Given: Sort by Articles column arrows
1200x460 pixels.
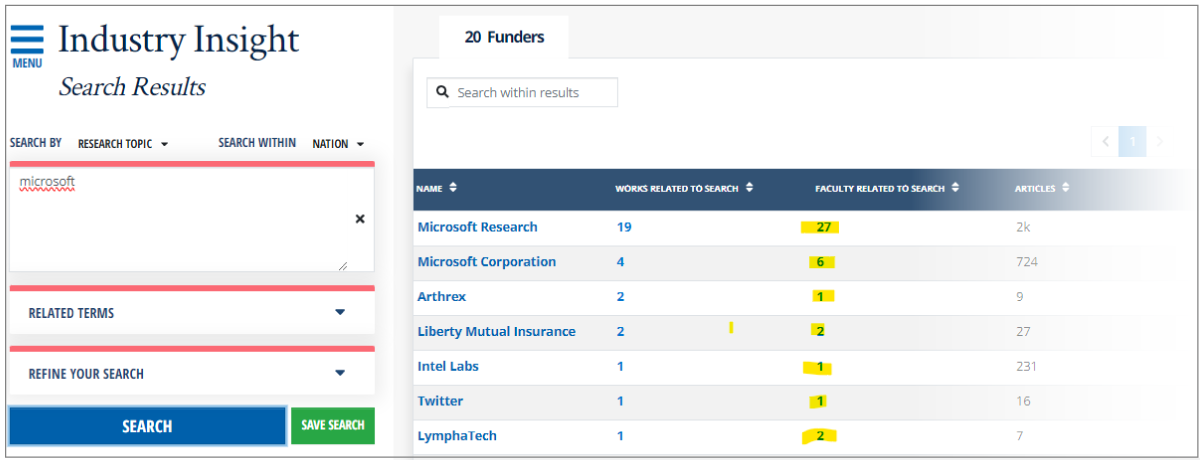Looking at the screenshot, I should [x=1066, y=188].
